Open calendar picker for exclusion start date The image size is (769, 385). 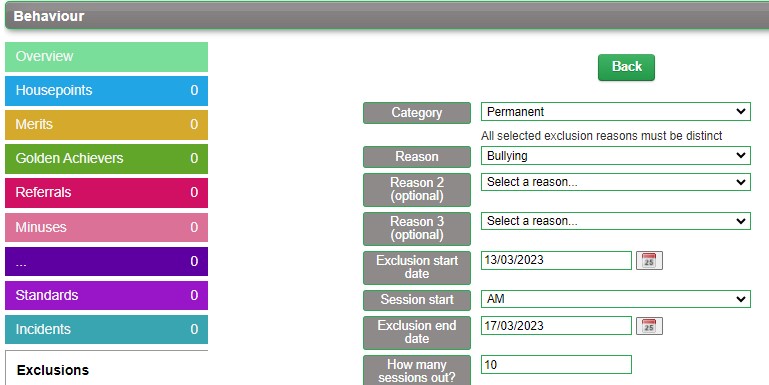[649, 260]
